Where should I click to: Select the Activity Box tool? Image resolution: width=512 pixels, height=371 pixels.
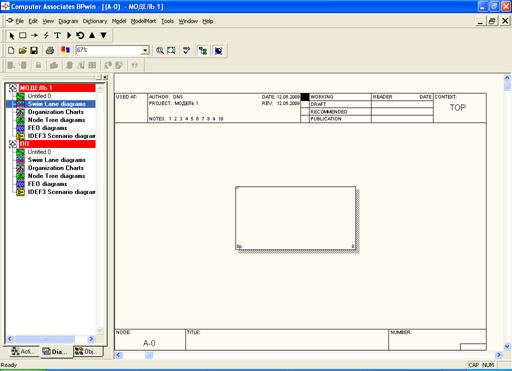coord(23,35)
